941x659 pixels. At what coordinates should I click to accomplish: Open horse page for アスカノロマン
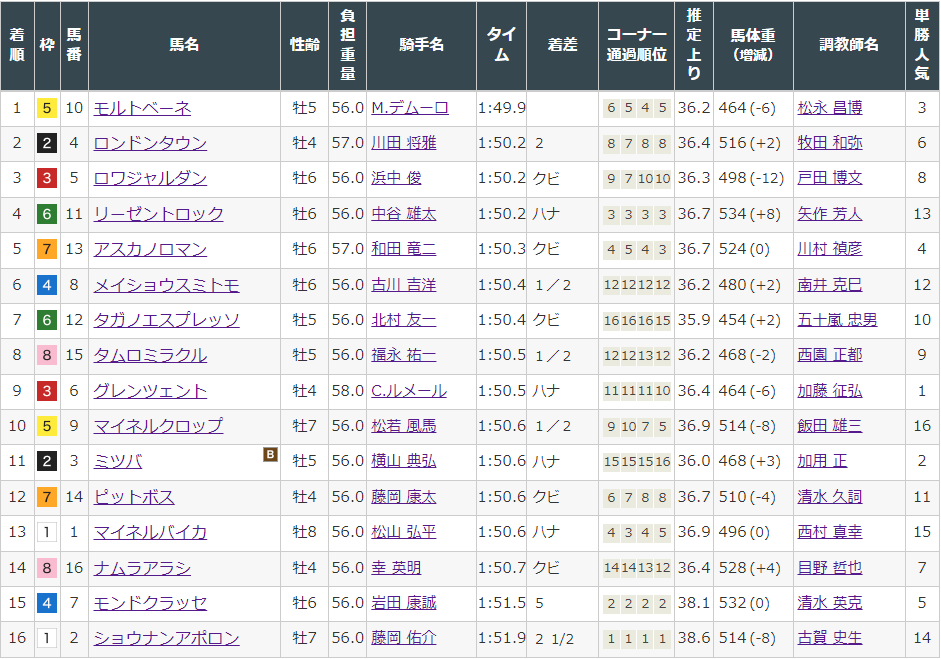150,249
